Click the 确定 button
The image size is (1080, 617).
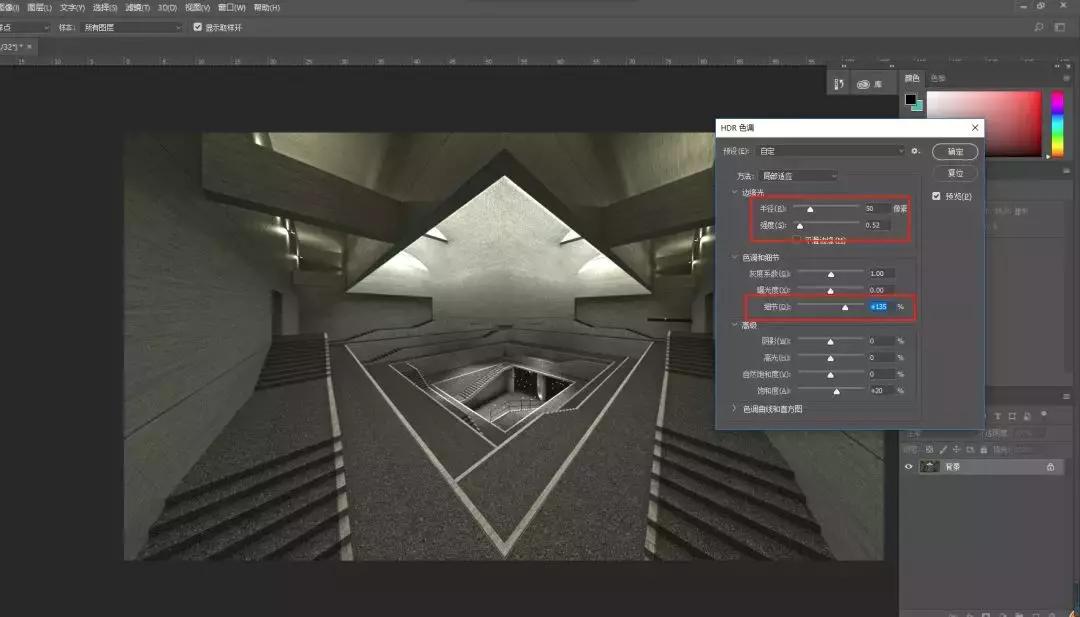(955, 151)
